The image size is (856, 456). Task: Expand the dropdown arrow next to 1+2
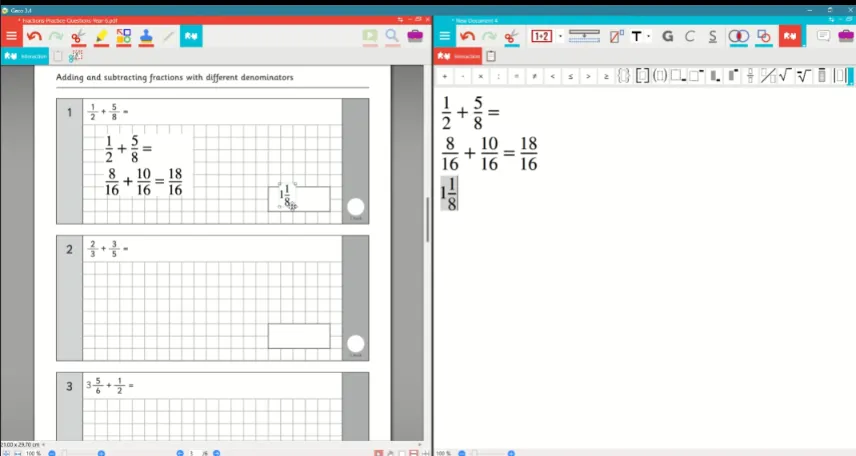point(560,37)
